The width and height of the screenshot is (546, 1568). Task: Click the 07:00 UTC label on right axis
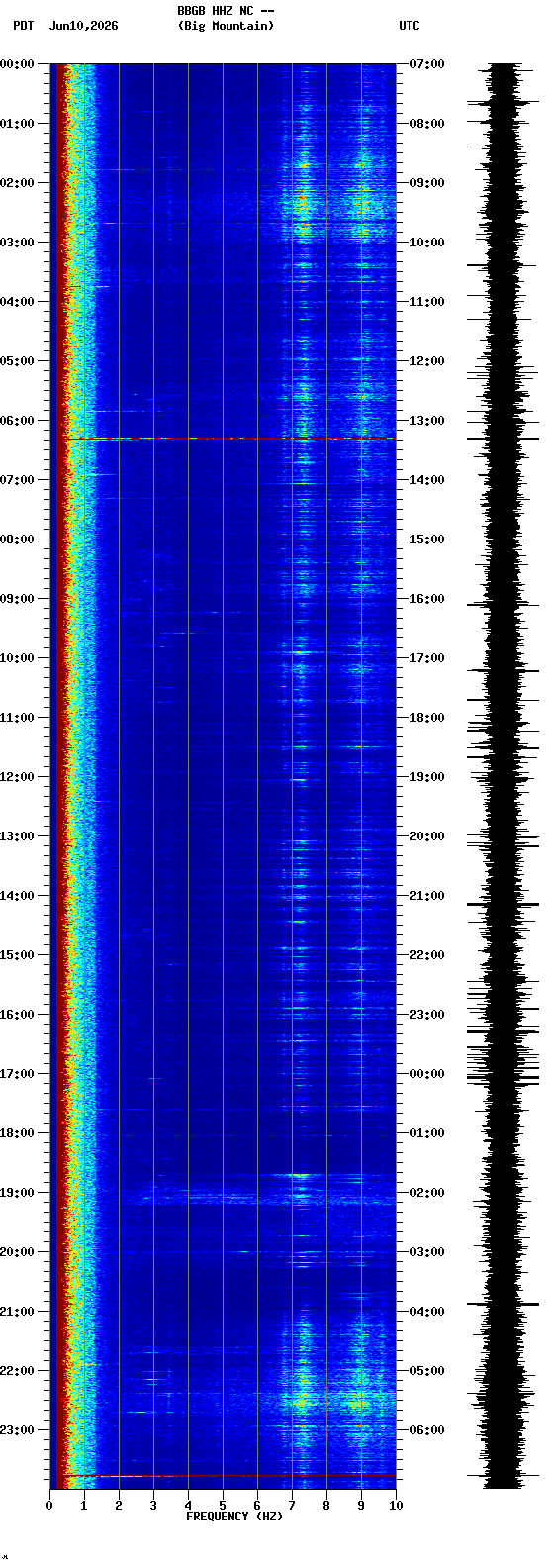pos(427,64)
